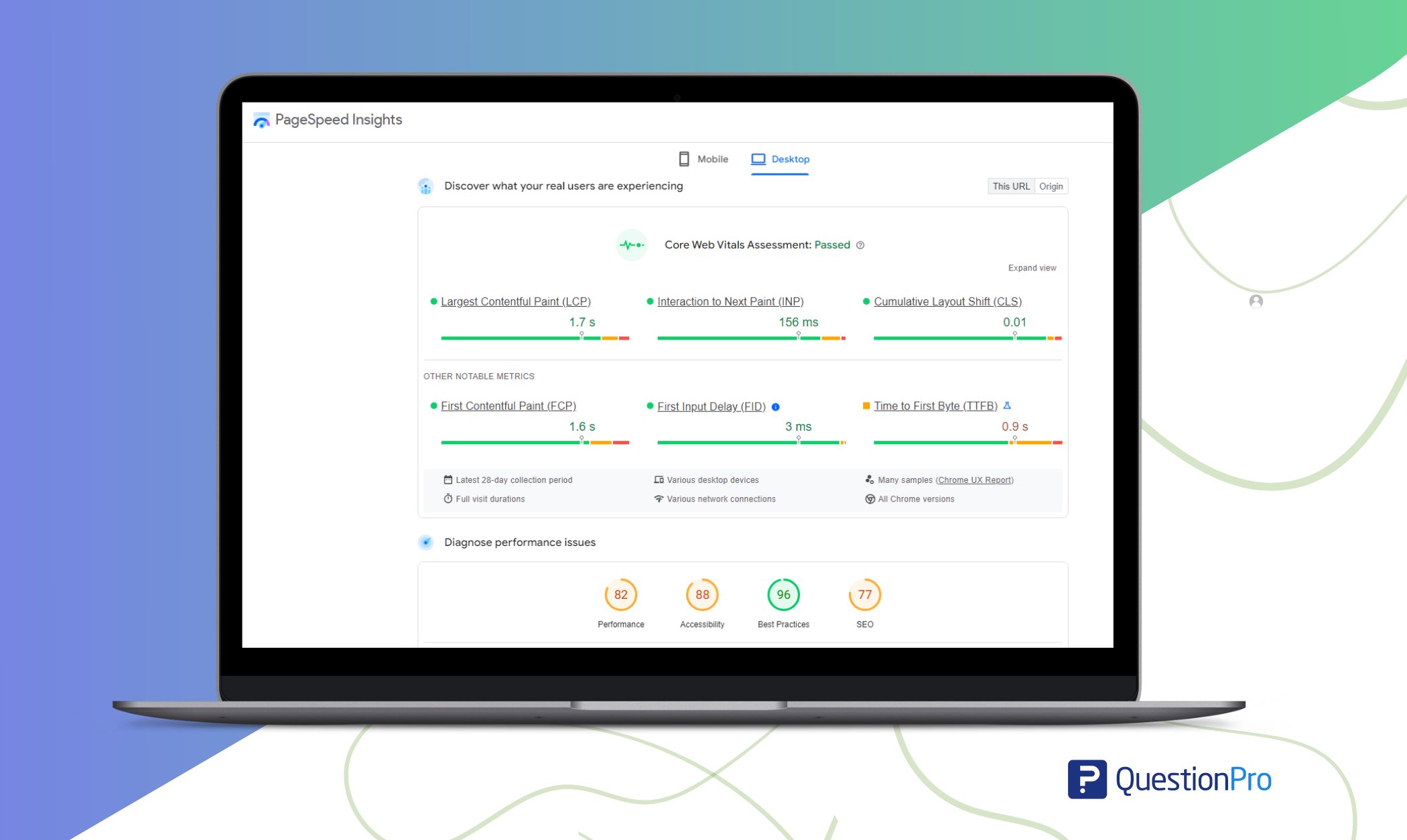Click the INP value 156 ms
This screenshot has height=840, width=1407.
(798, 322)
